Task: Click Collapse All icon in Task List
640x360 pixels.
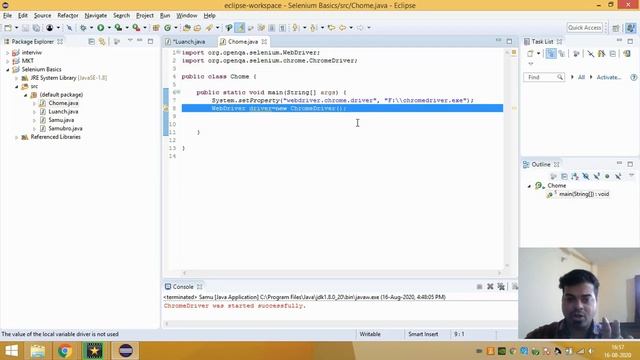Action: pos(613,53)
